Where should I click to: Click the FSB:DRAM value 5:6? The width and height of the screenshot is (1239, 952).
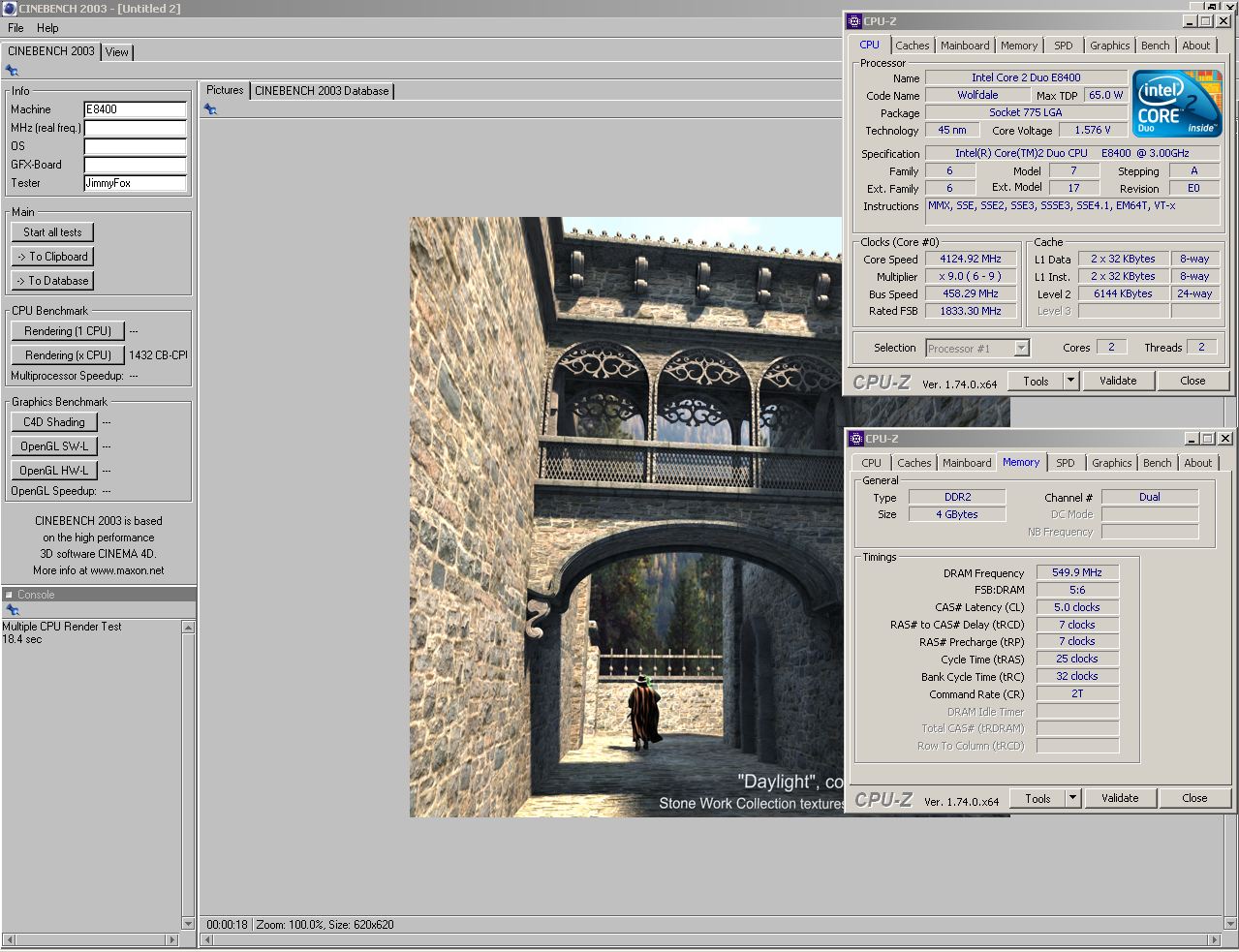(x=1077, y=590)
